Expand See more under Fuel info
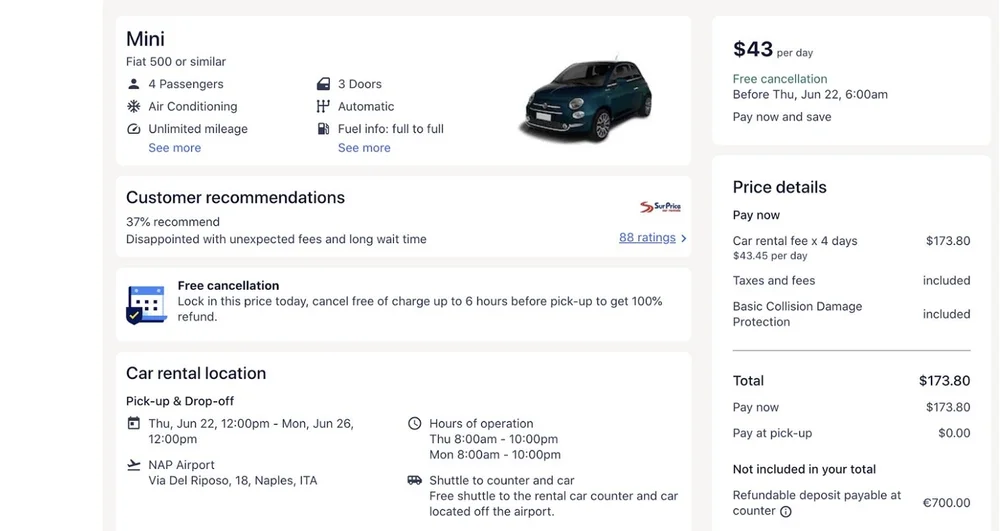The width and height of the screenshot is (1000, 531). coord(364,148)
